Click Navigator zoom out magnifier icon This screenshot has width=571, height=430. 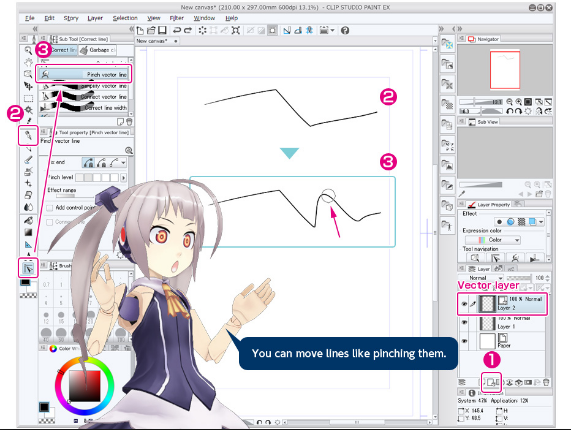(x=509, y=102)
